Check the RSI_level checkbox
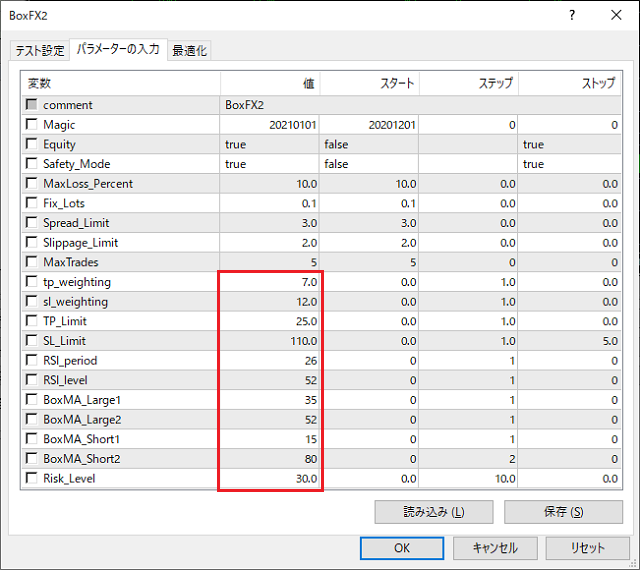 [x=31, y=379]
